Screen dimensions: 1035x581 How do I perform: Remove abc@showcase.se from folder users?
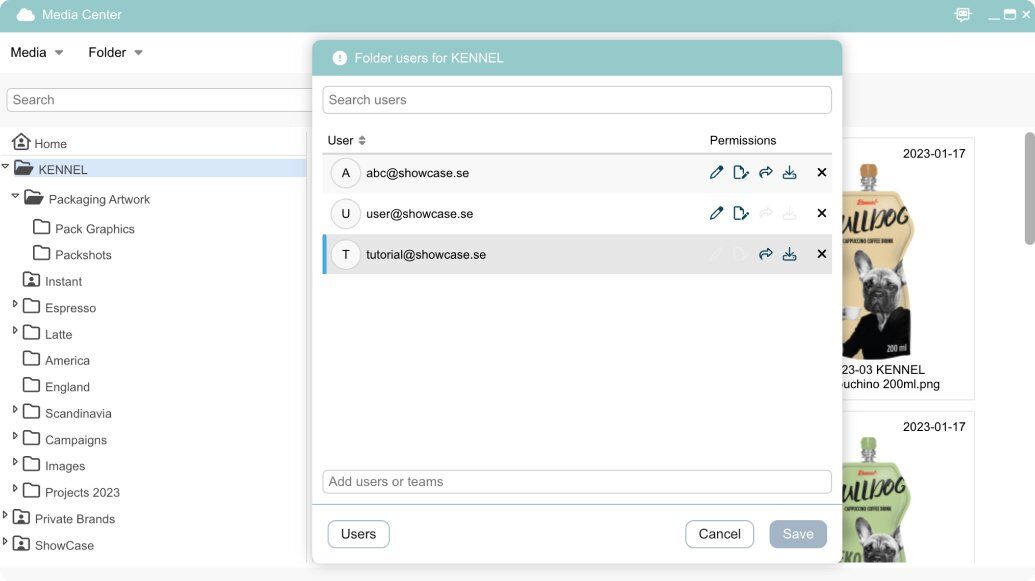point(822,172)
